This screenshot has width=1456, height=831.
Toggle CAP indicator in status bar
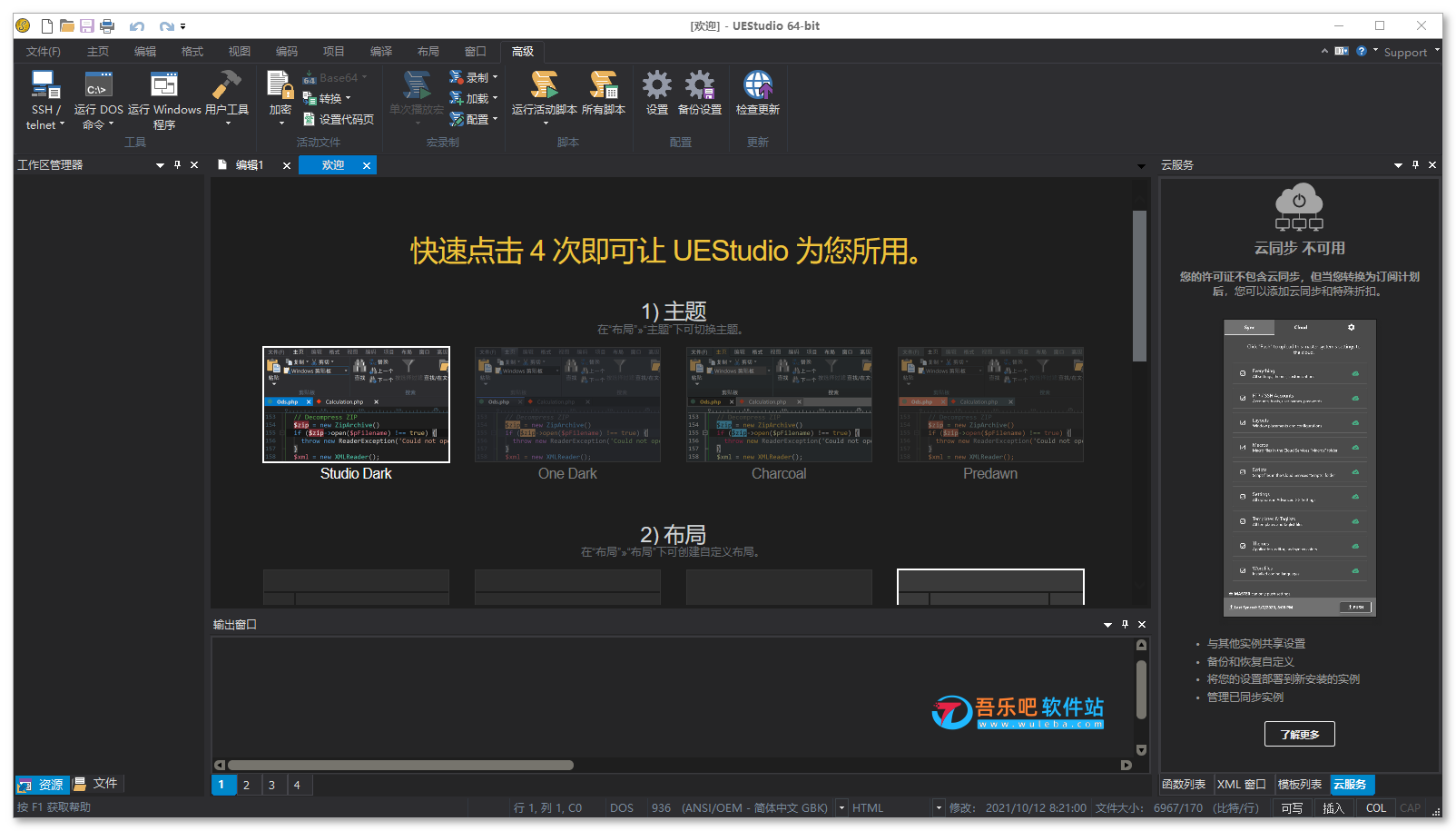click(1410, 808)
